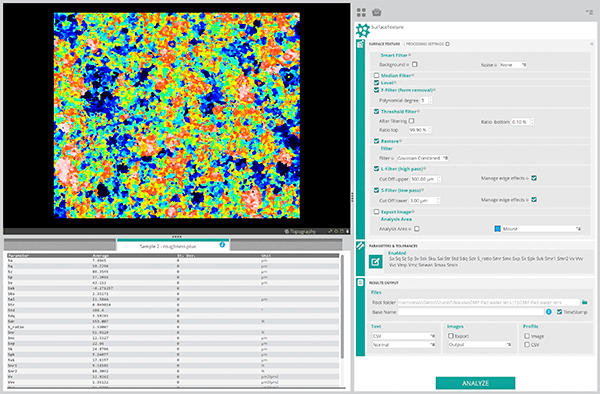Open the Mouse analysis area dropdown

coord(541,228)
